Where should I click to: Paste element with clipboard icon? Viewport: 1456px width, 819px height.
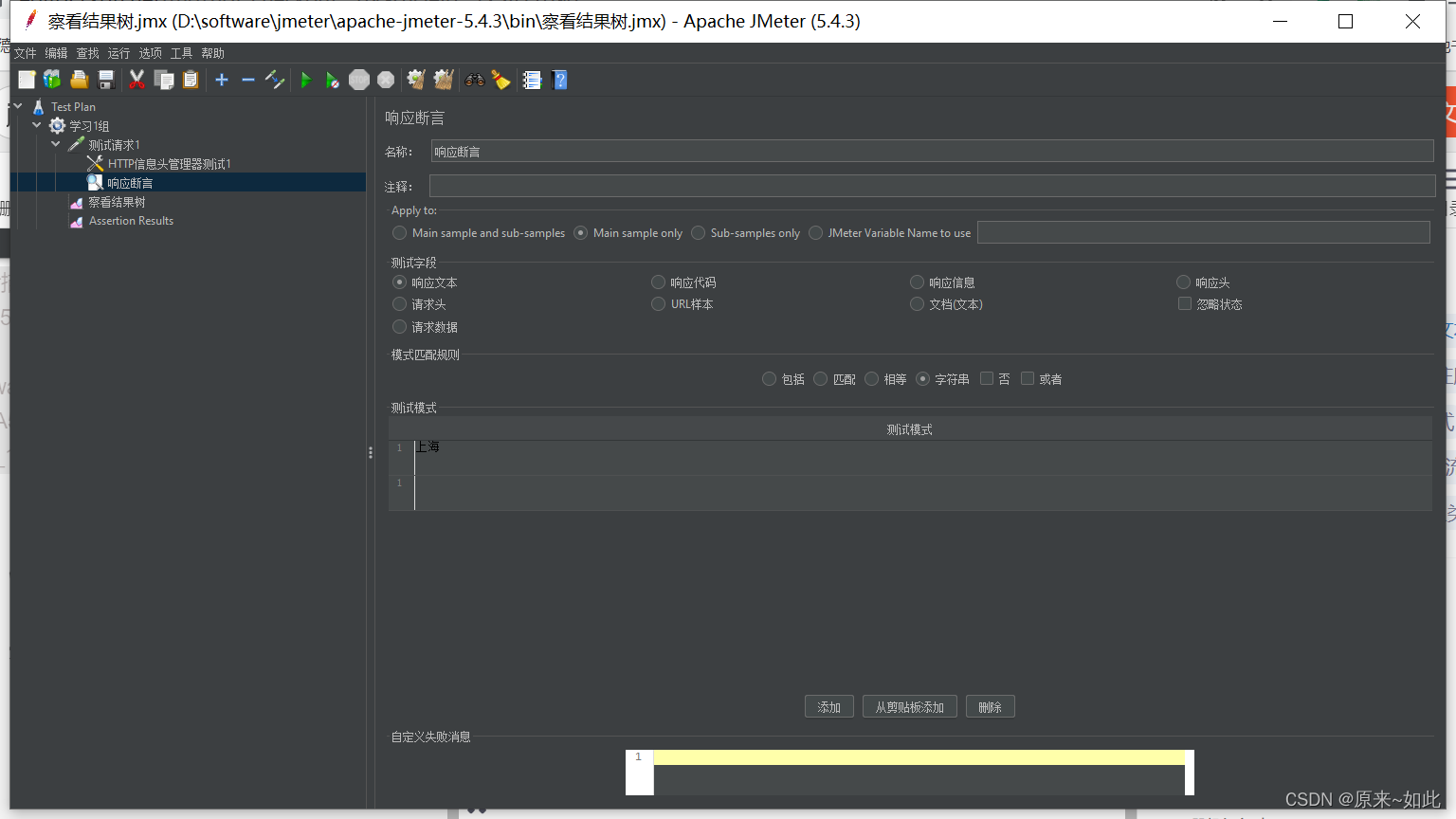[191, 80]
